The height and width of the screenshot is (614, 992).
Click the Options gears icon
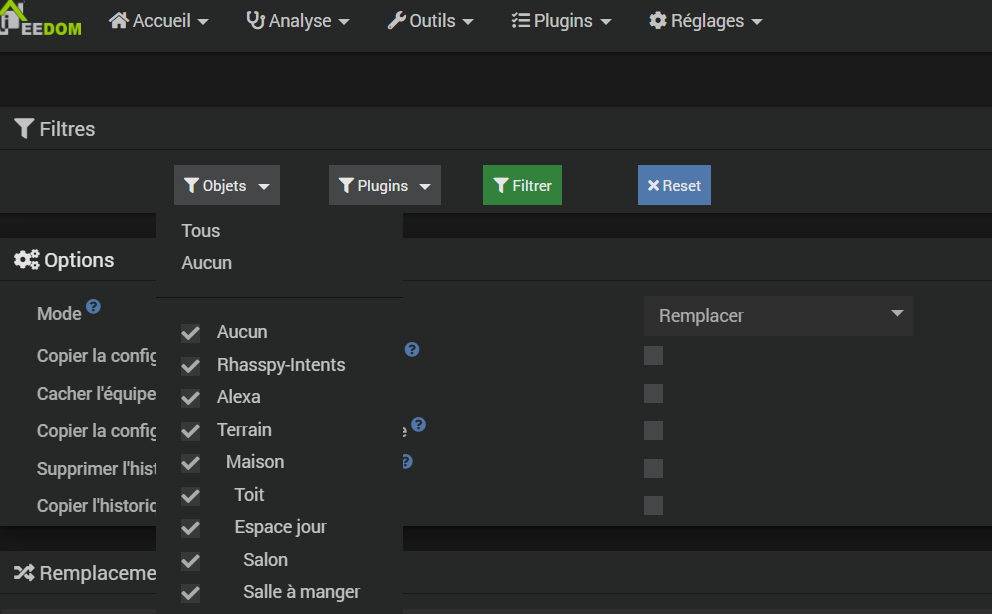[x=27, y=260]
